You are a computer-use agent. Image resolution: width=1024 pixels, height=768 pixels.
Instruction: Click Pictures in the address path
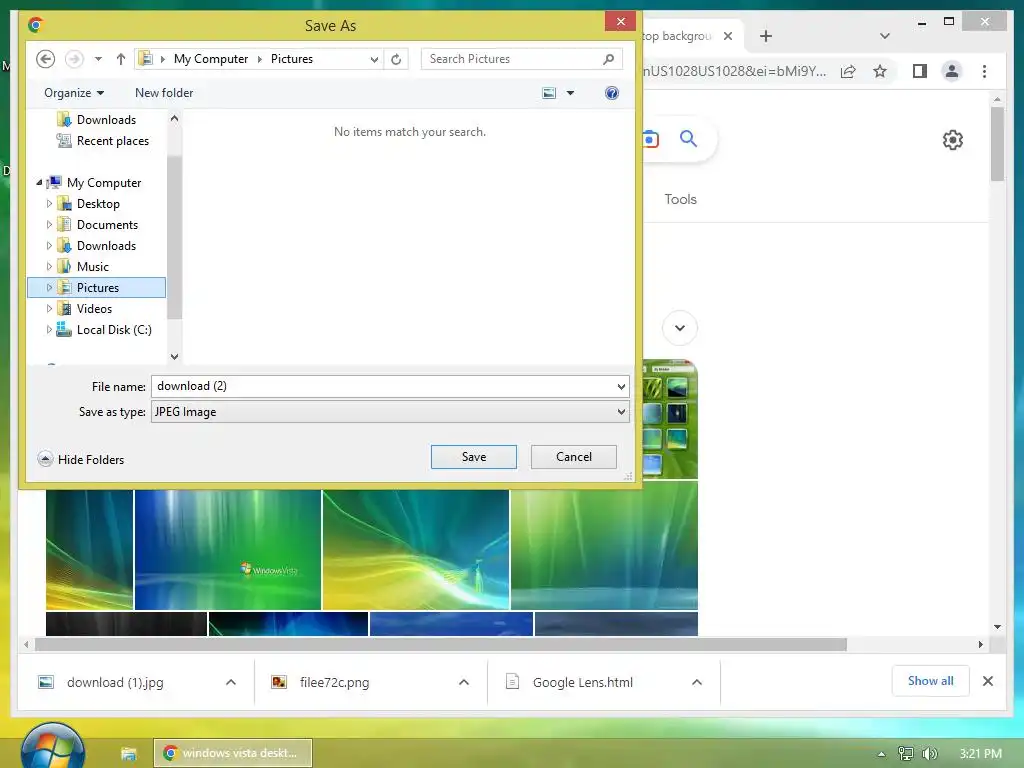[x=291, y=59]
